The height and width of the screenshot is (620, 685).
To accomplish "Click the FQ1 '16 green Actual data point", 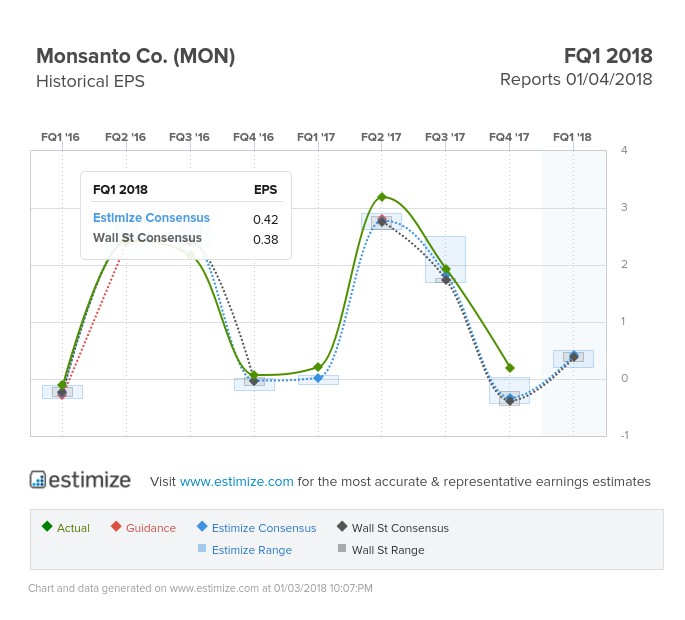I will (62, 385).
